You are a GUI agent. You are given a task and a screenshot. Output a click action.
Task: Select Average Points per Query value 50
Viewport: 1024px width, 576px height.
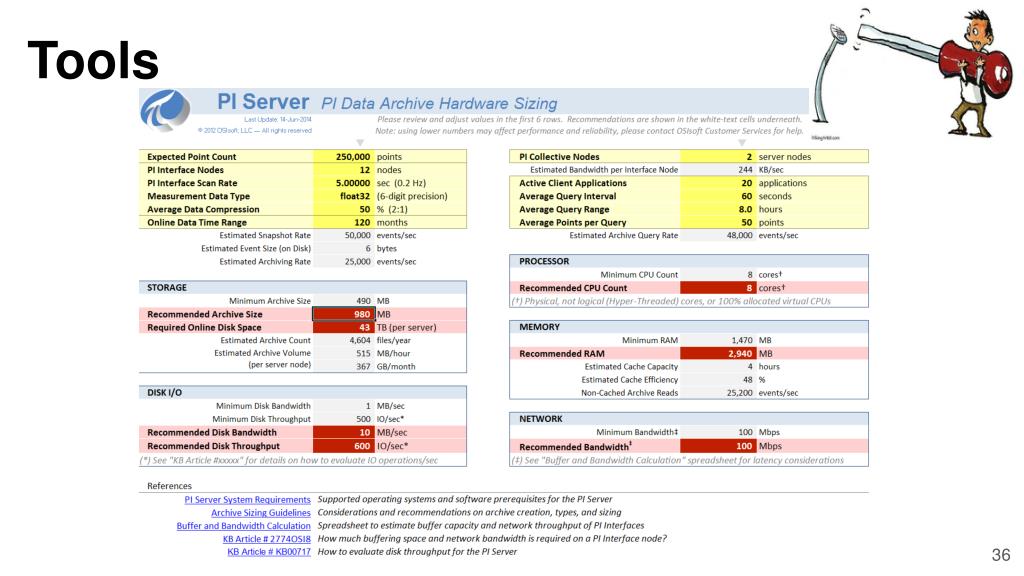718,222
